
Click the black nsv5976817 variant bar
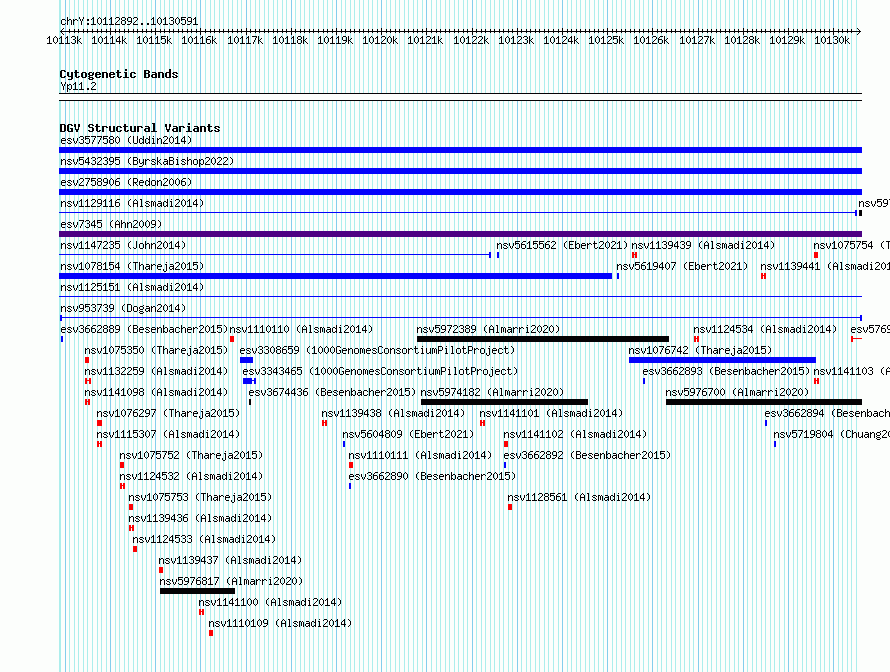pyautogui.click(x=198, y=591)
